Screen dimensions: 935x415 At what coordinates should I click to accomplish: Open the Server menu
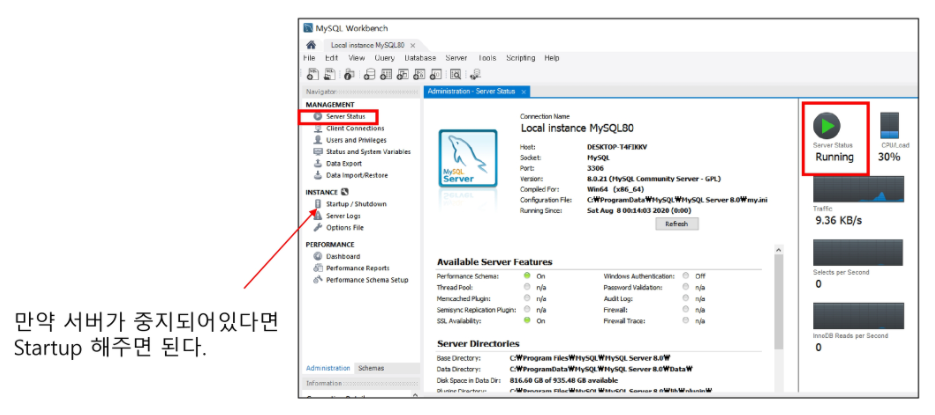point(456,58)
